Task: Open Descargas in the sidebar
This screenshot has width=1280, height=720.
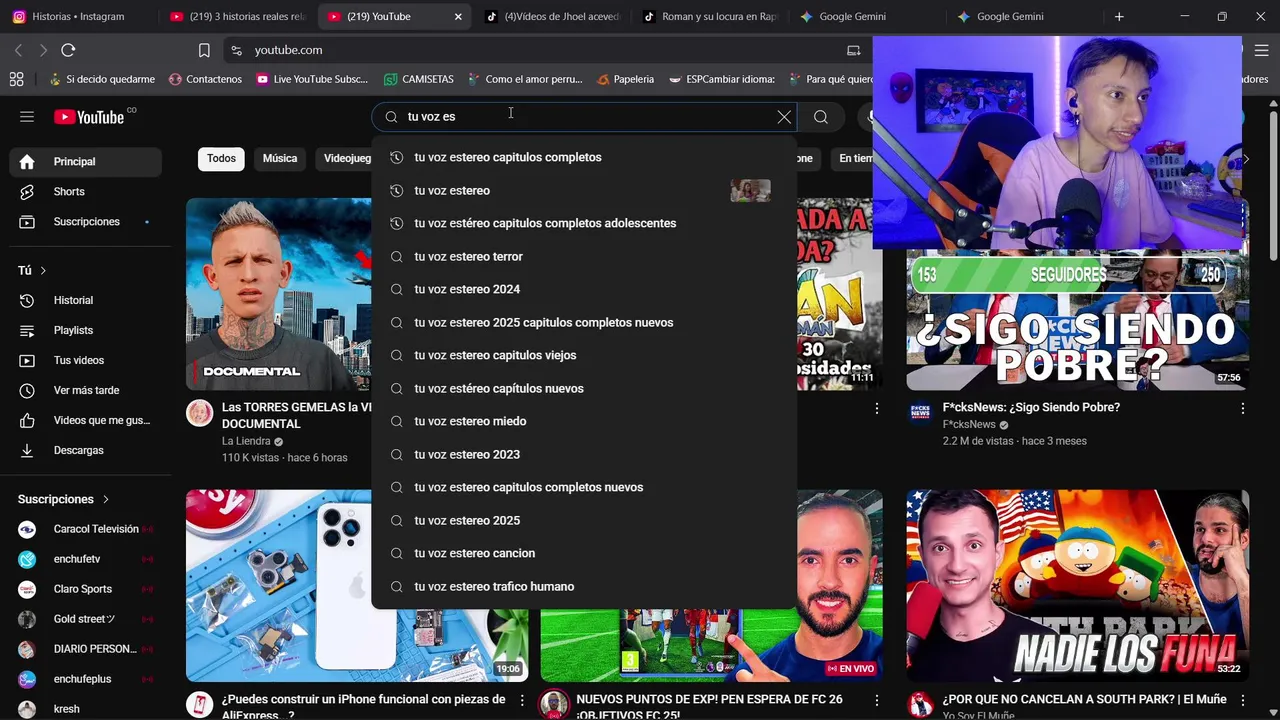Action: 85,450
